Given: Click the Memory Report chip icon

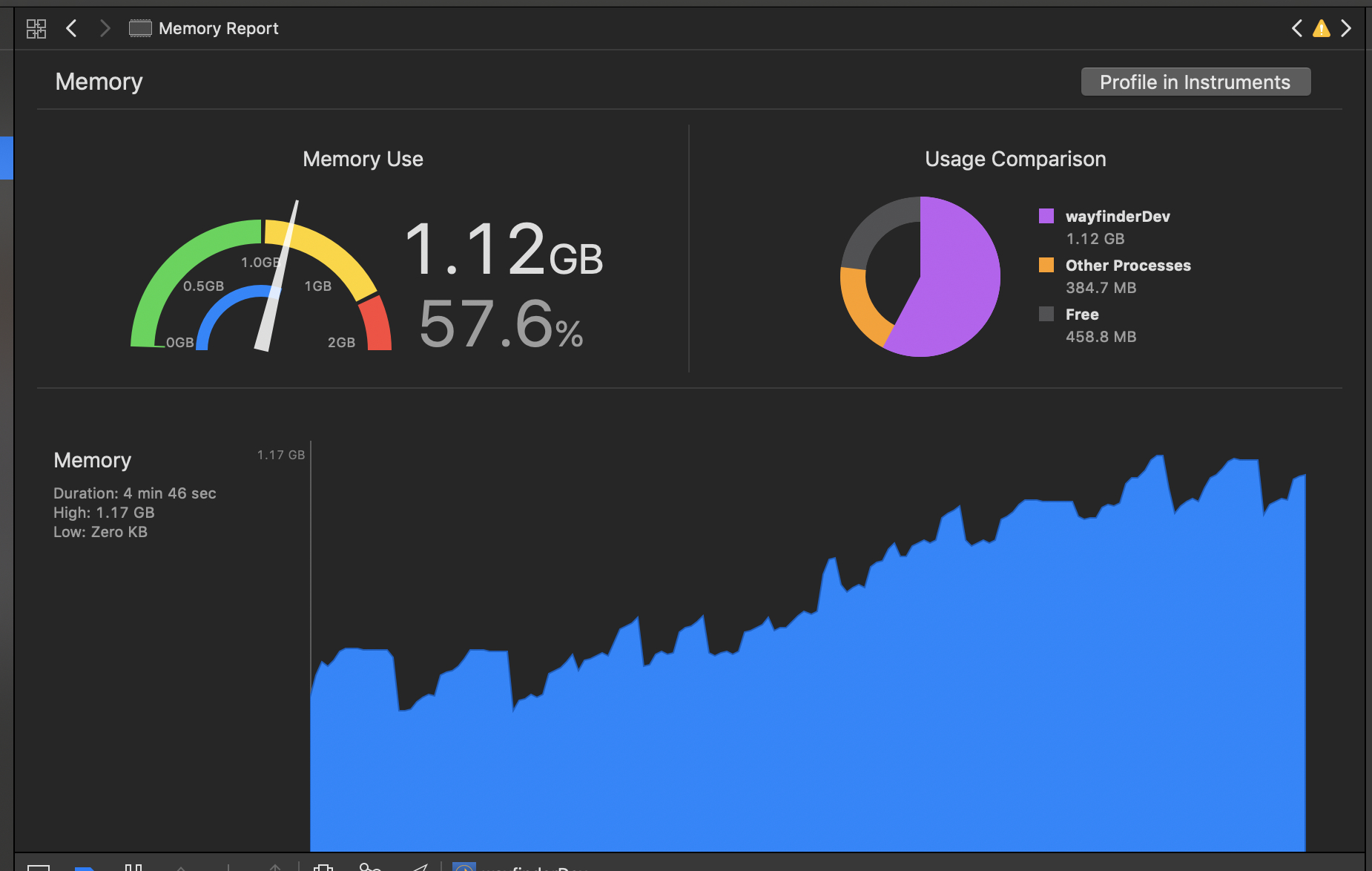Looking at the screenshot, I should click(x=139, y=28).
